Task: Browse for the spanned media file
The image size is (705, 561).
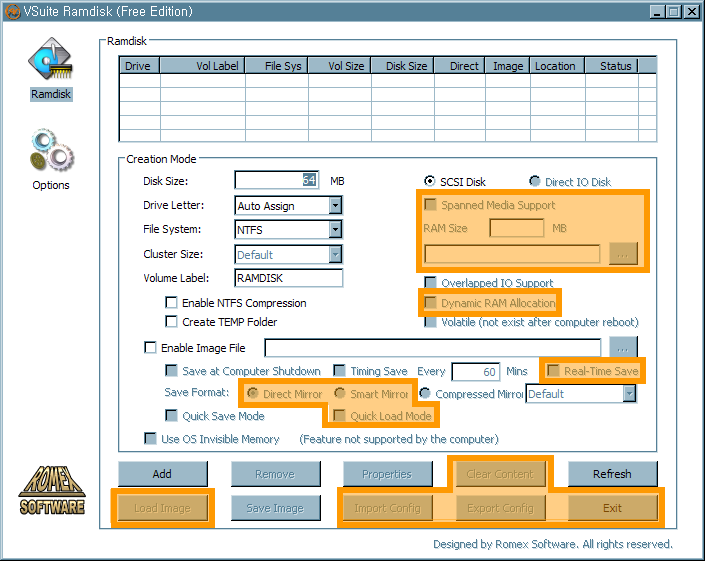Action: (623, 254)
